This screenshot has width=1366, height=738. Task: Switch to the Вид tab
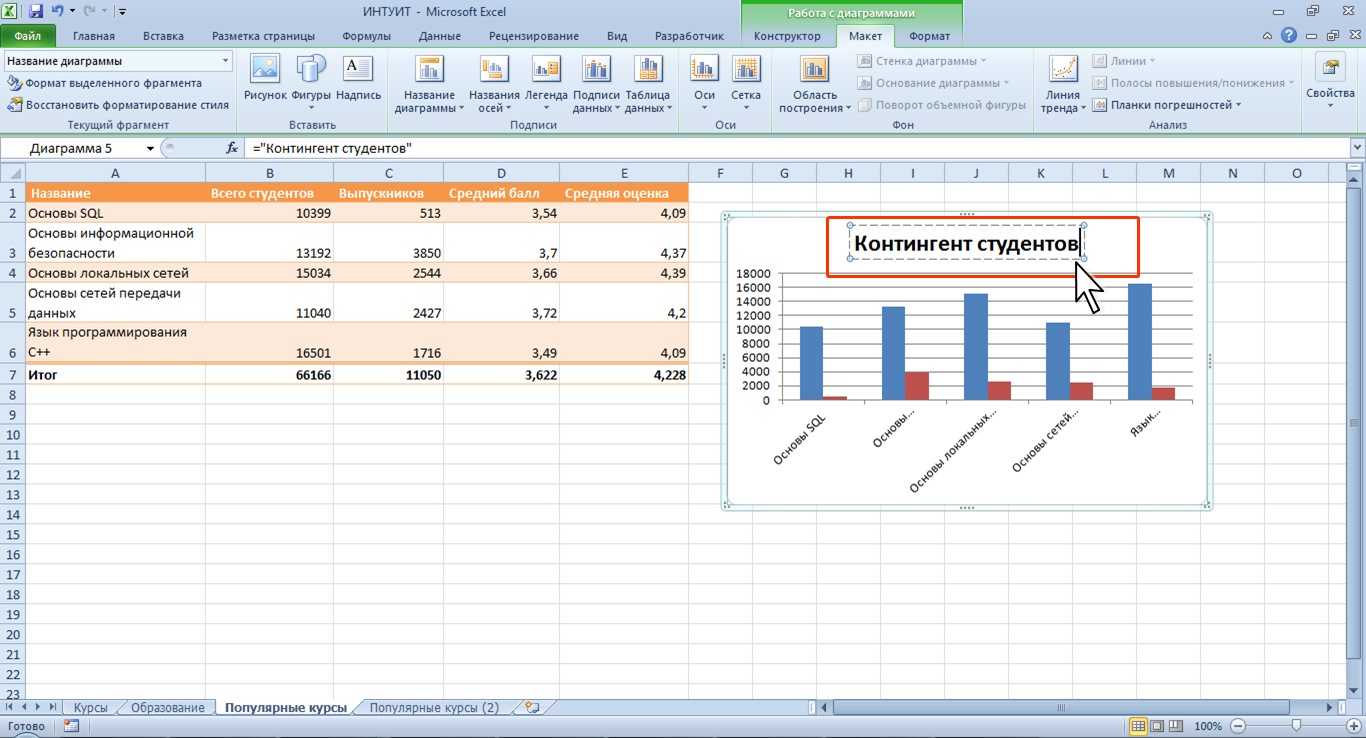617,36
